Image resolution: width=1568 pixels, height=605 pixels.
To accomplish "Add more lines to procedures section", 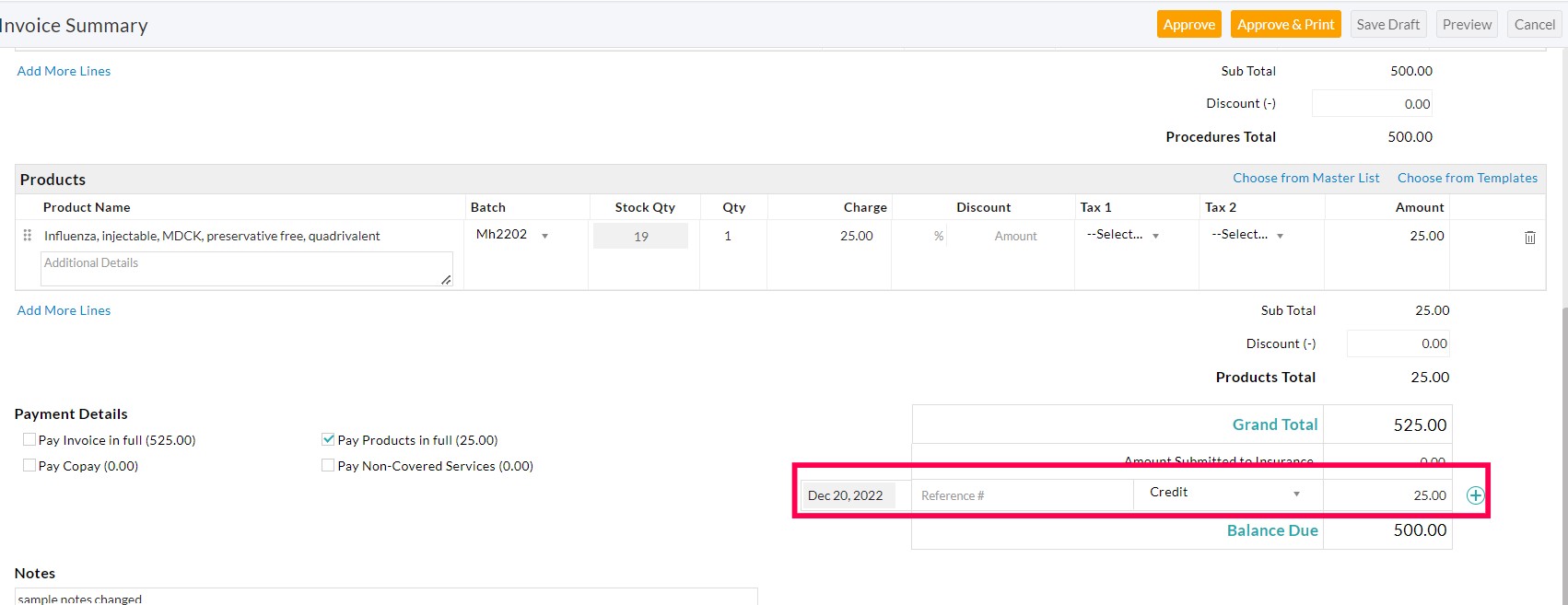I will tap(64, 71).
